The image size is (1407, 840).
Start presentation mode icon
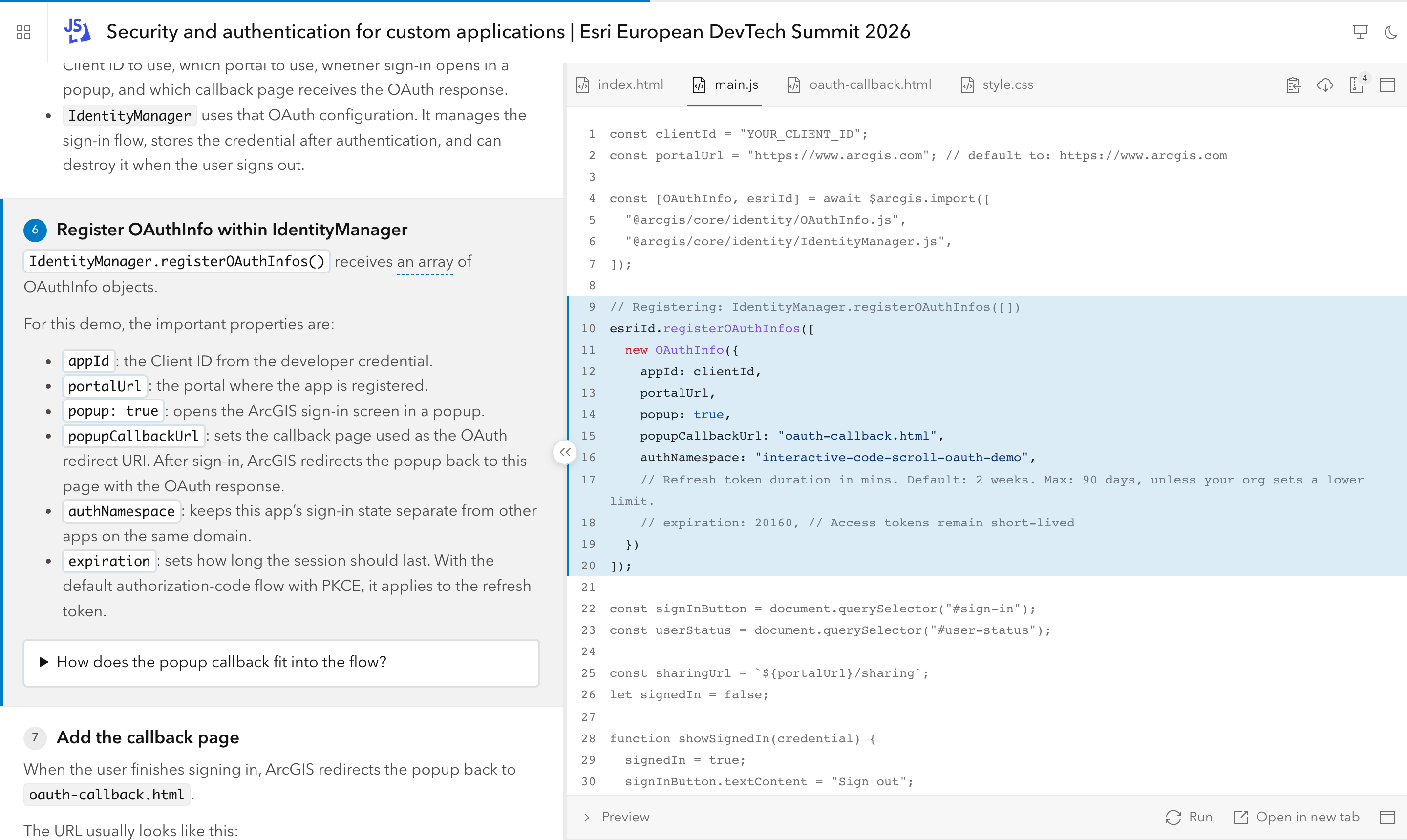[1360, 32]
